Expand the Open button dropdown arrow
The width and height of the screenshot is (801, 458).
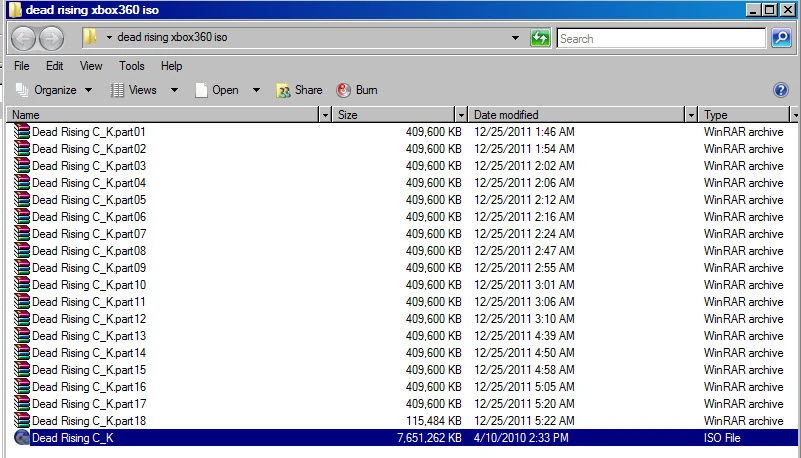pos(256,90)
